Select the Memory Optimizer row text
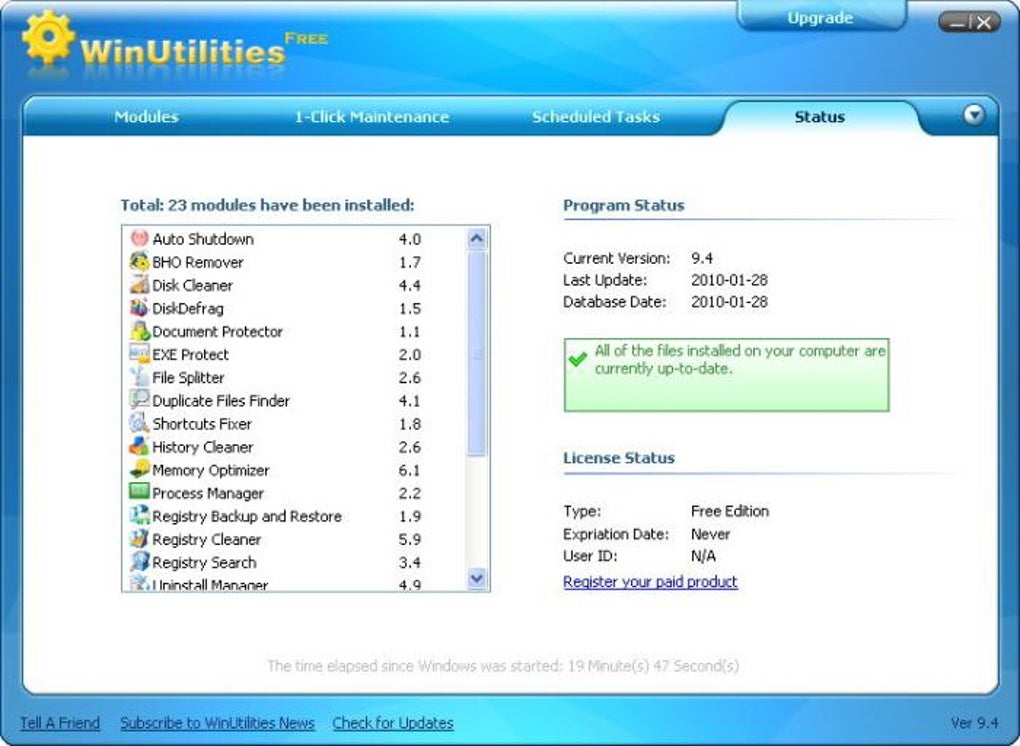Screen dimensions: 1020x746 tap(211, 470)
